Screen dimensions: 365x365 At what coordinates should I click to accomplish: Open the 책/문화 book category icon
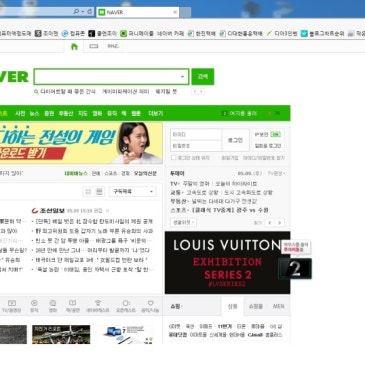tap(72, 306)
